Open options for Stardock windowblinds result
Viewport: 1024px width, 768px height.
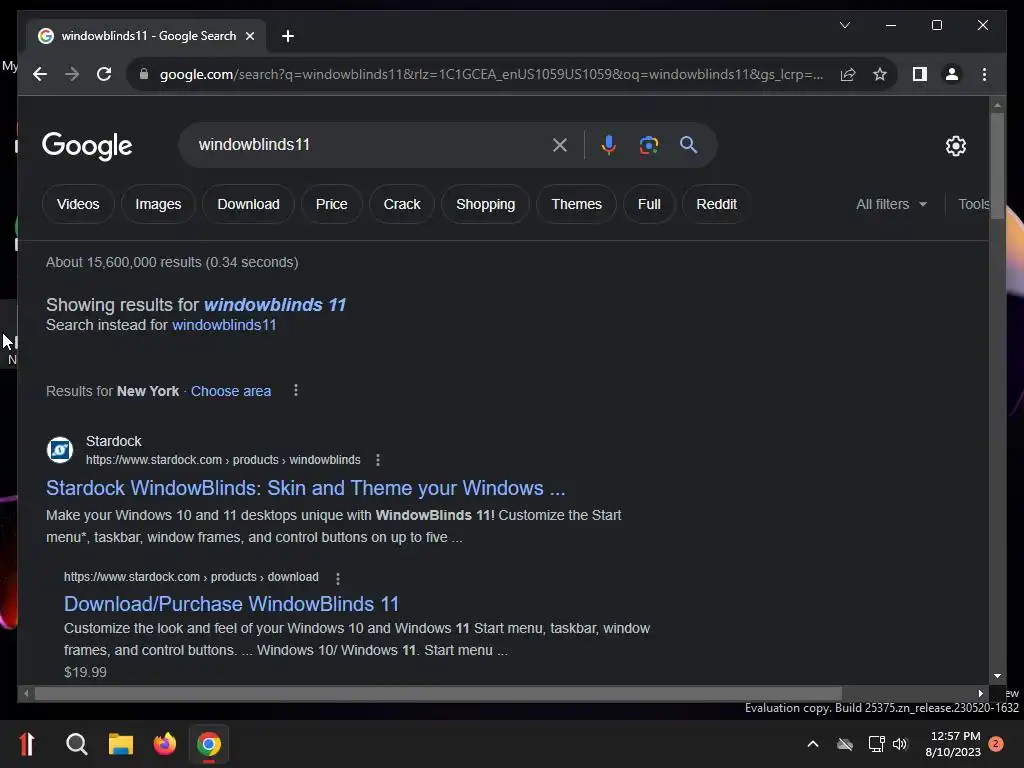[377, 460]
